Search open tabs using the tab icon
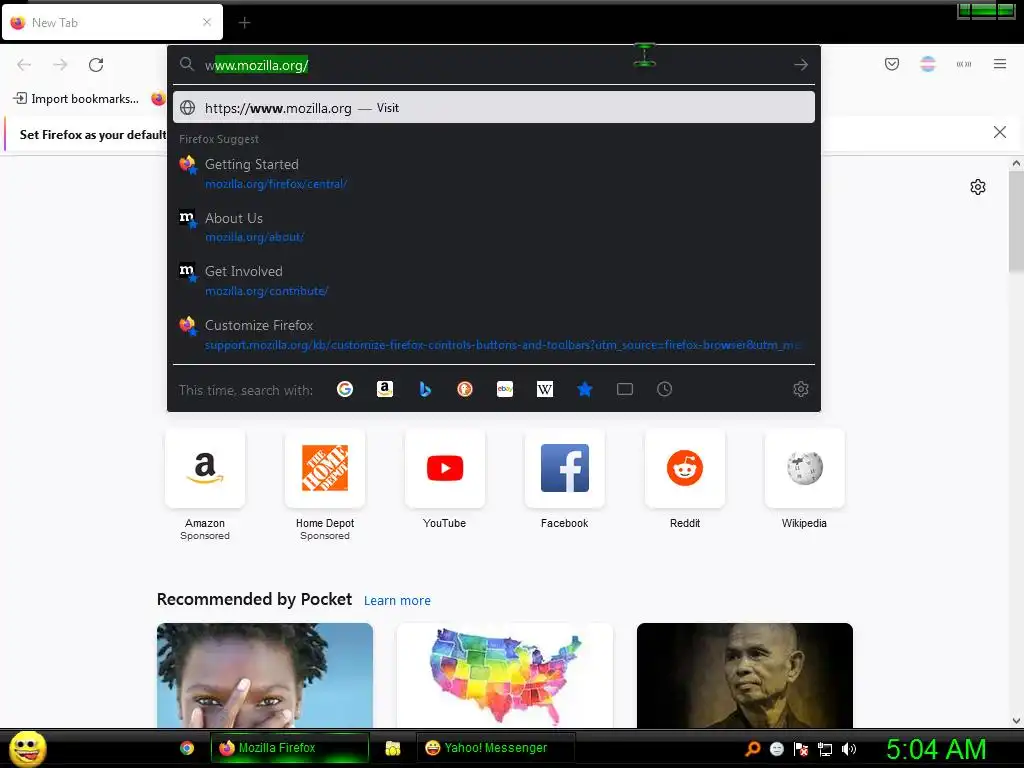The image size is (1024, 768). [x=625, y=389]
